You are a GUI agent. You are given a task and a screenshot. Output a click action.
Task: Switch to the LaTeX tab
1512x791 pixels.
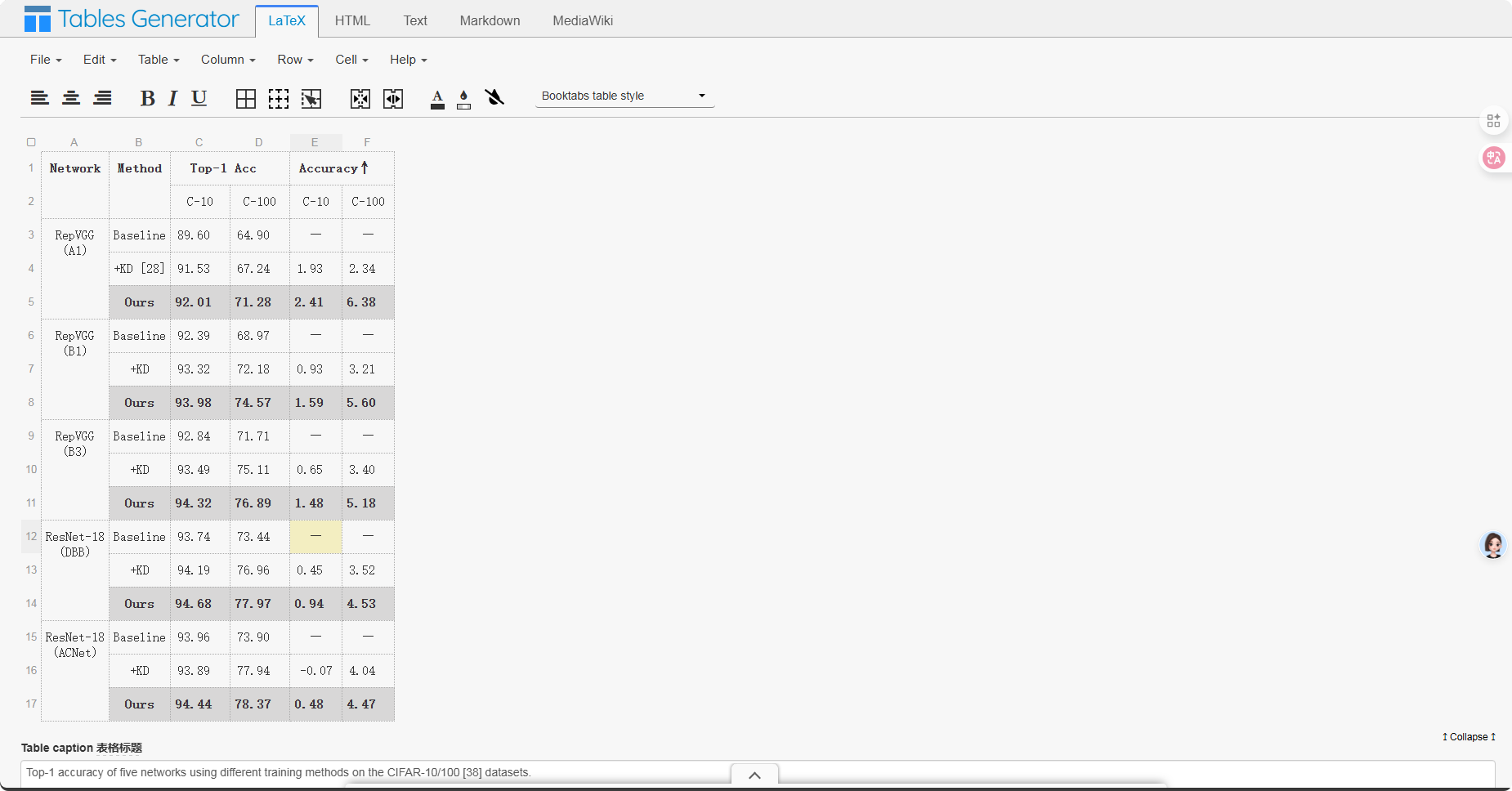coord(287,20)
